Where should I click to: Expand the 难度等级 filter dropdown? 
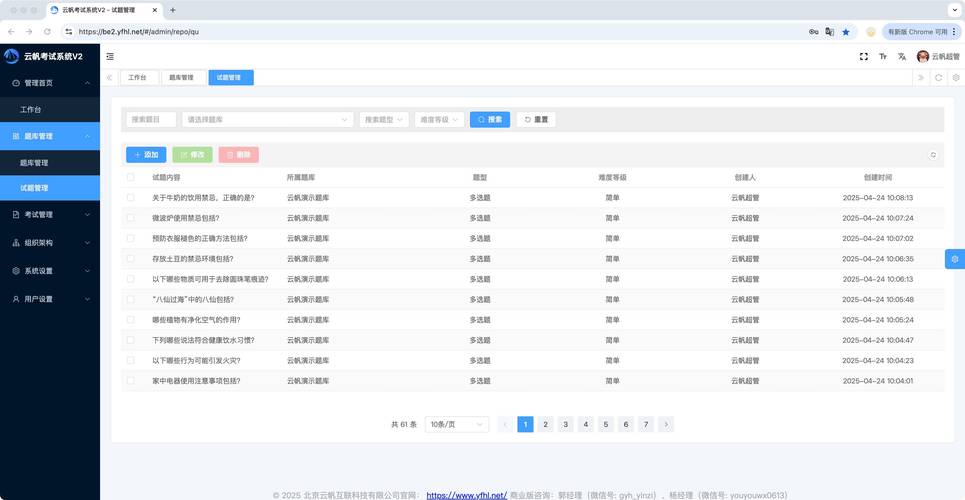(x=439, y=119)
